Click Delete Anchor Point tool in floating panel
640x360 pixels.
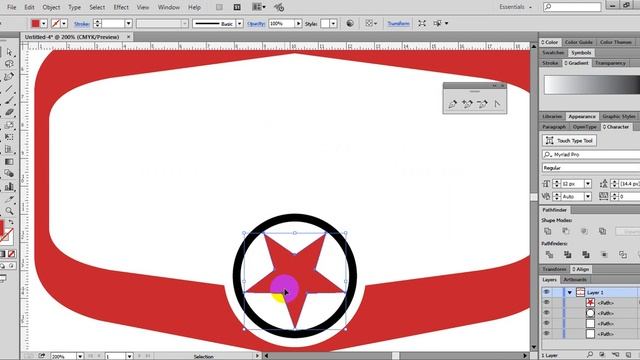point(482,104)
